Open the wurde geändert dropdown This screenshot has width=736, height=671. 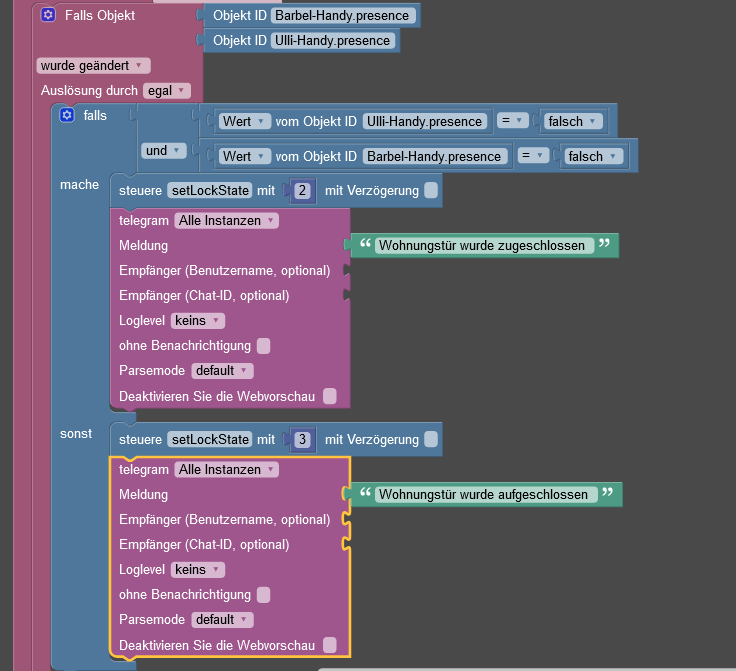pyautogui.click(x=93, y=66)
